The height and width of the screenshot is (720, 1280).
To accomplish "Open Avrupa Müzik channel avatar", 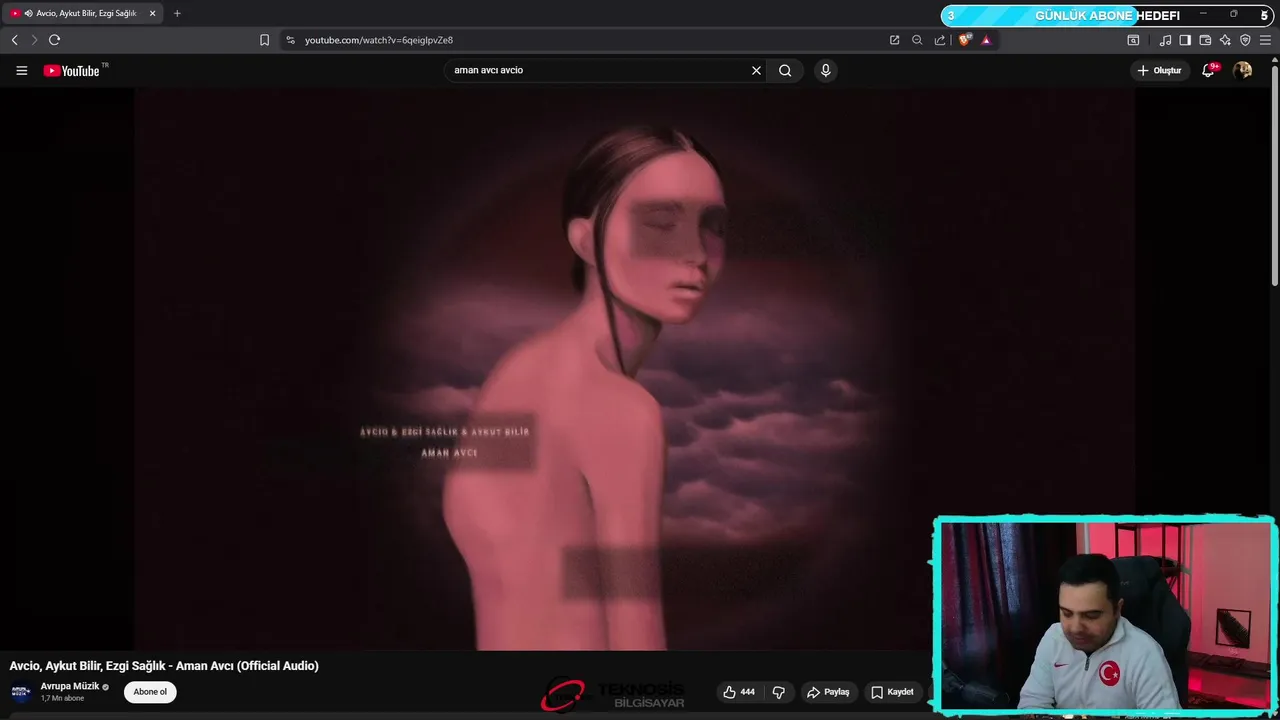I will (x=21, y=692).
